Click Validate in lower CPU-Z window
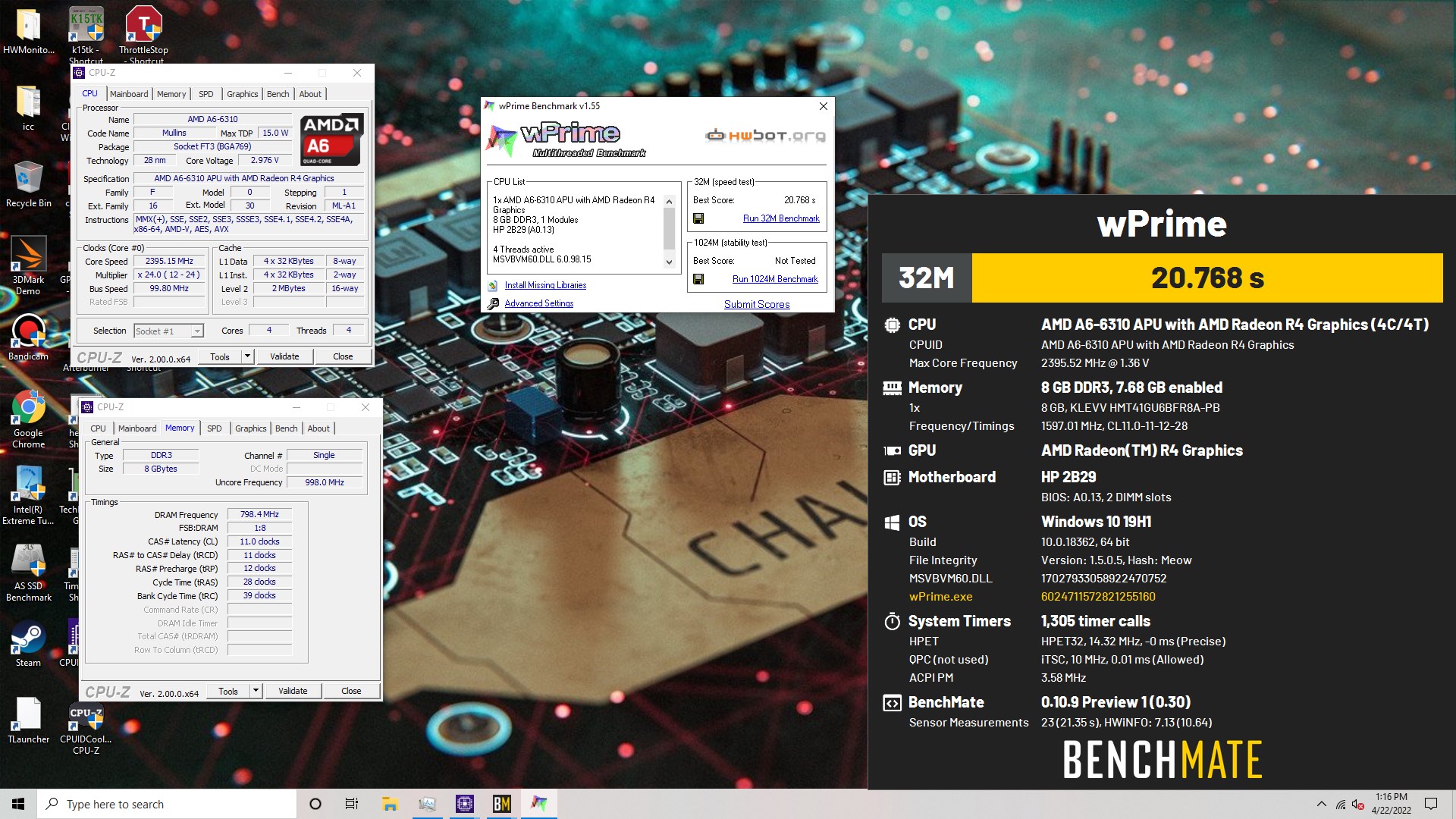 (293, 691)
